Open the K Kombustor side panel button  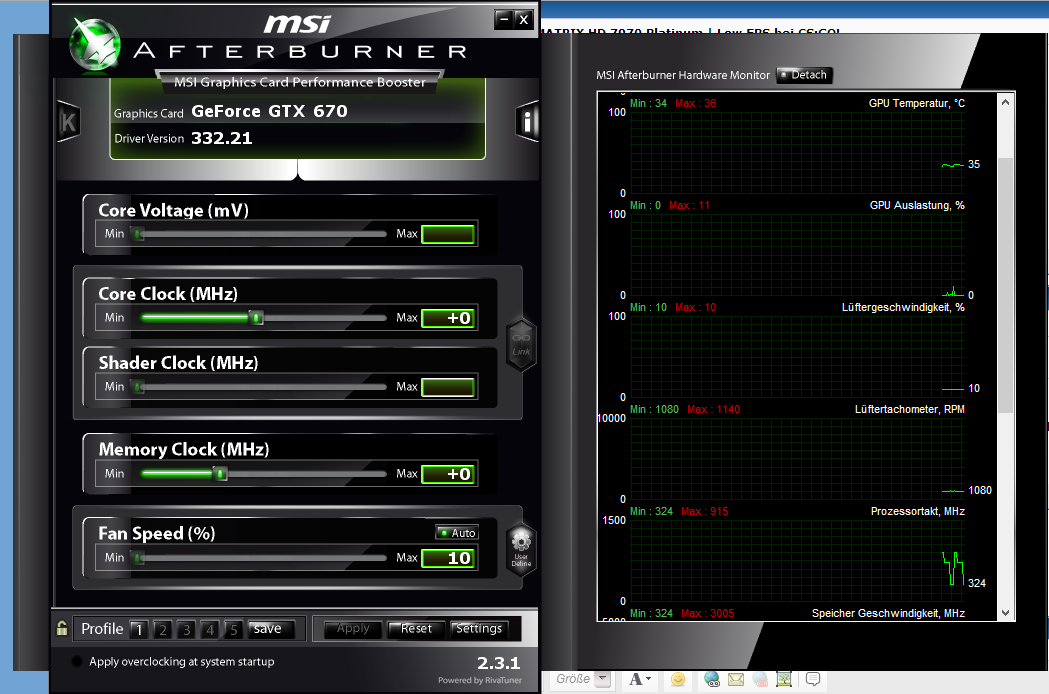point(68,121)
